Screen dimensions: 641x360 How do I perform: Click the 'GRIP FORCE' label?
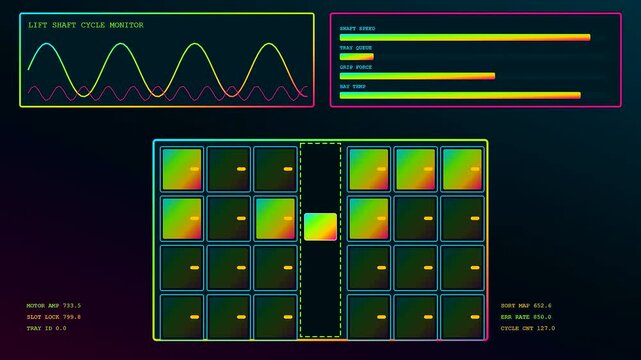[x=356, y=67]
